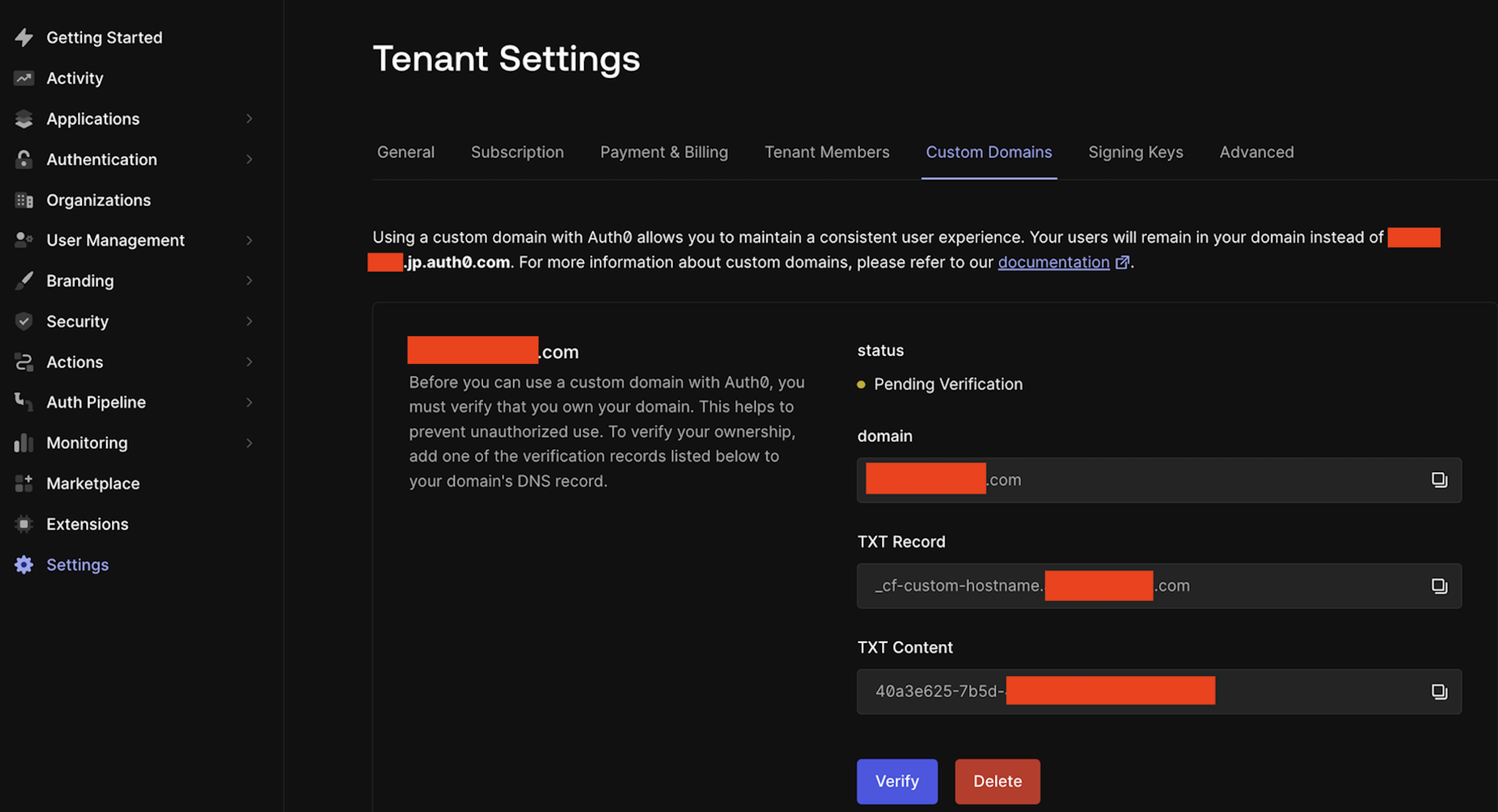Open the Subscription tab

pyautogui.click(x=517, y=152)
